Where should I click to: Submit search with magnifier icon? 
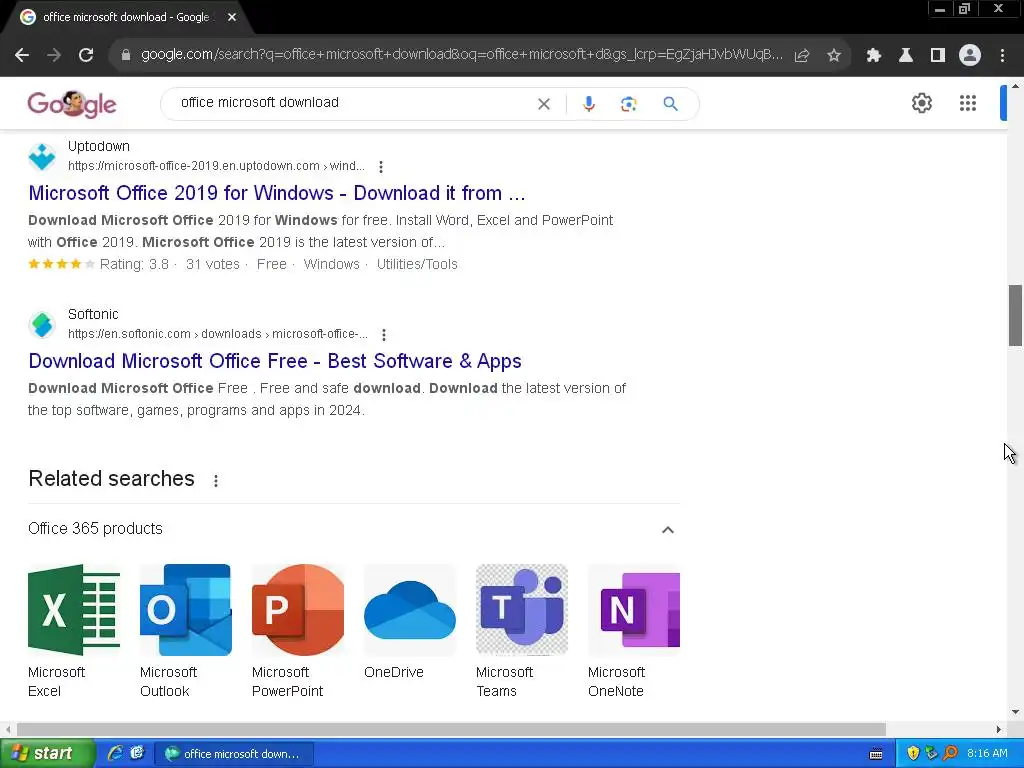click(670, 104)
